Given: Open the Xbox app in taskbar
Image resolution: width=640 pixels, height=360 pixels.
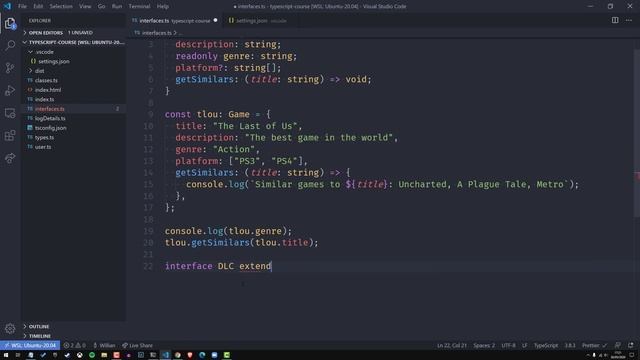Looking at the screenshot, I should pos(80,355).
